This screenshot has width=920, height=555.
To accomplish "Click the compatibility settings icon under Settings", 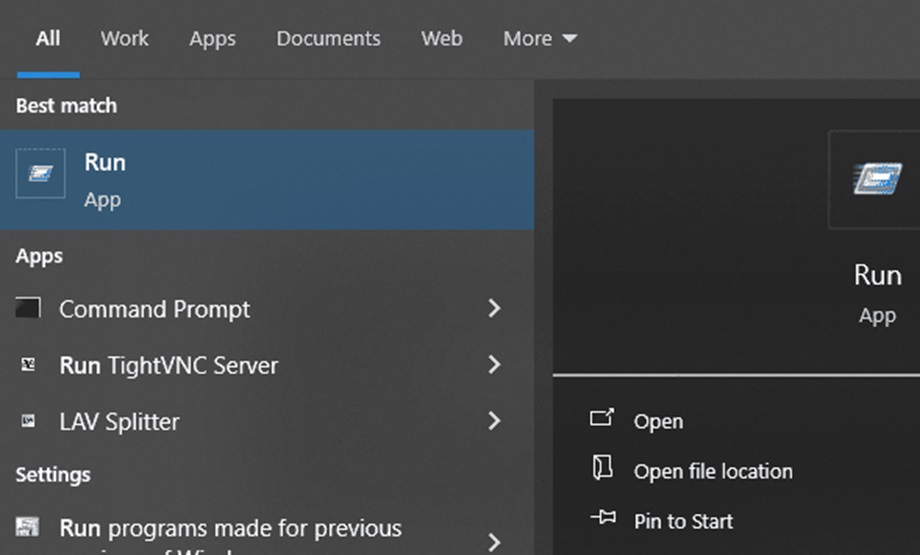I will click(x=29, y=527).
